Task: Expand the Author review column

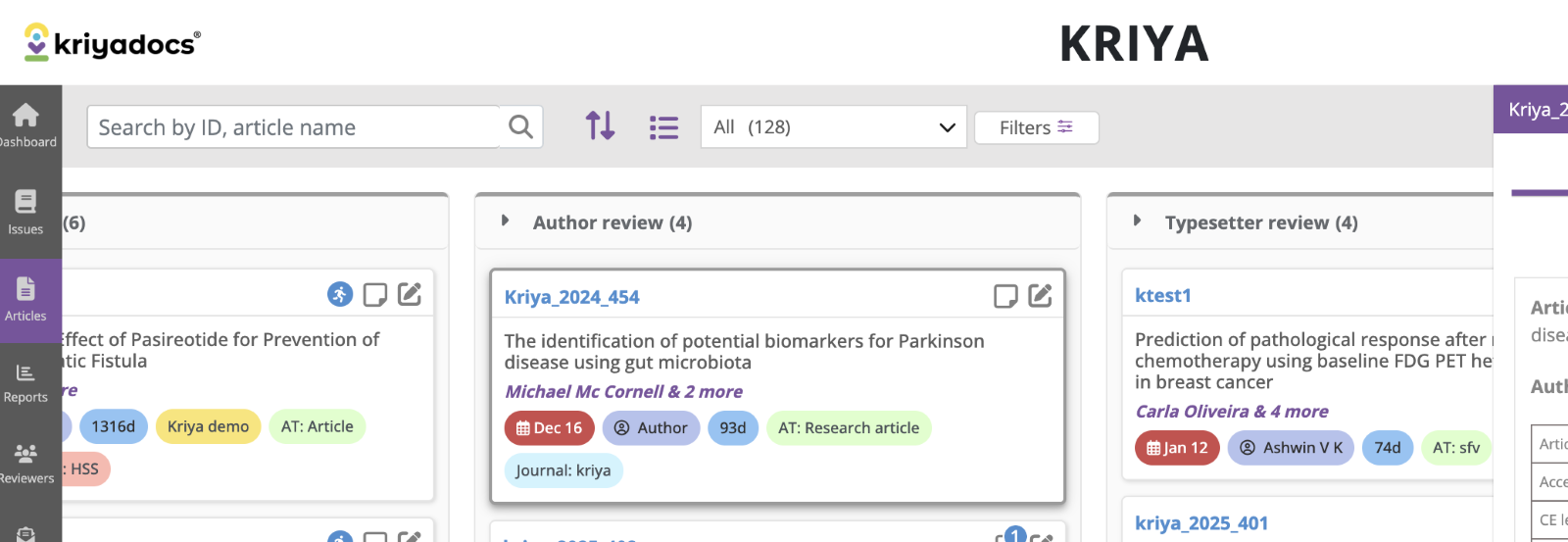Action: [506, 222]
